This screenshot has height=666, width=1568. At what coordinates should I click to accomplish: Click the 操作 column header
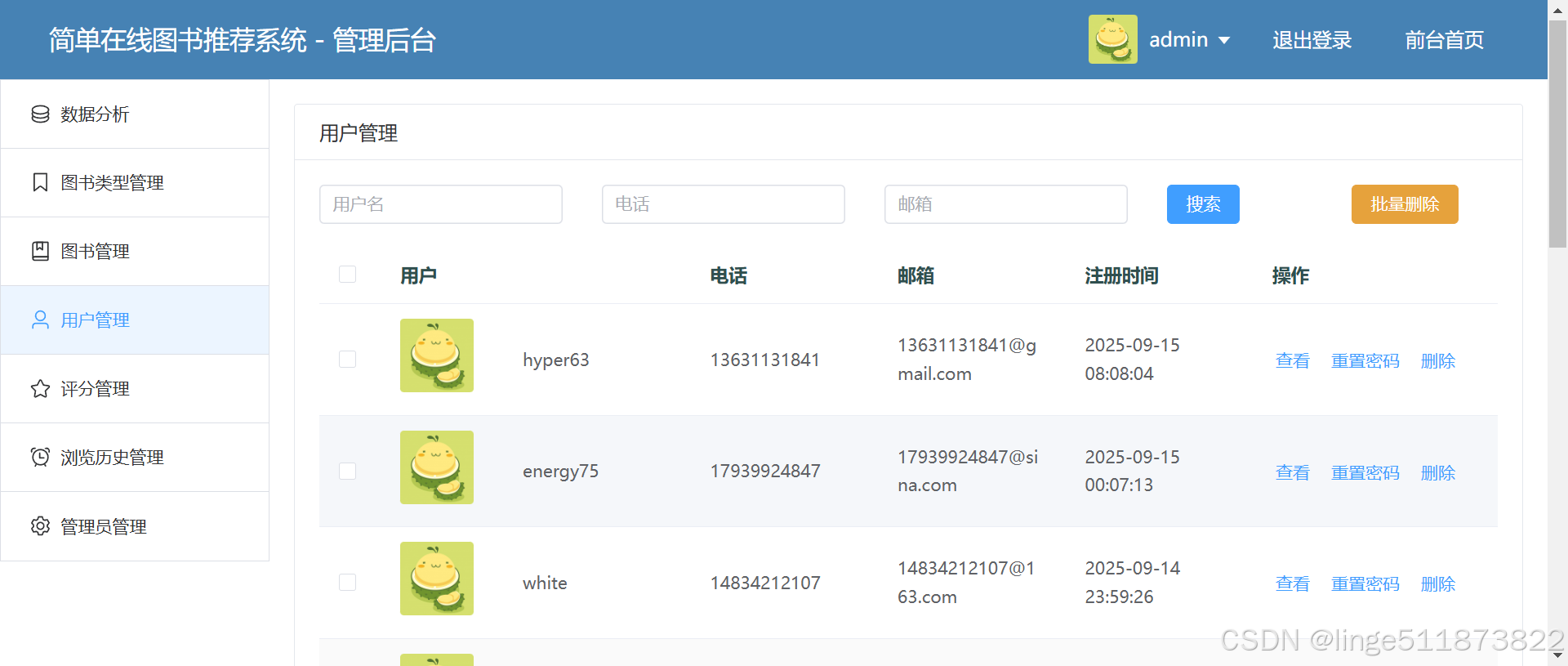click(x=1290, y=276)
